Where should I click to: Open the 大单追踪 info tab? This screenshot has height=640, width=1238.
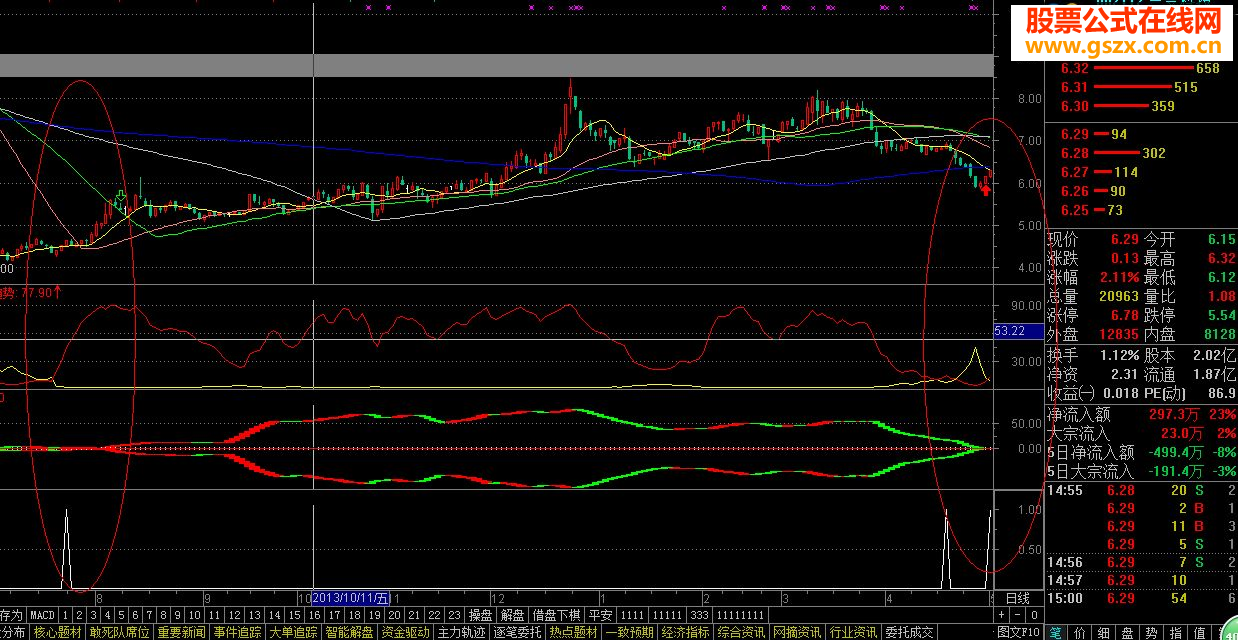tap(293, 632)
